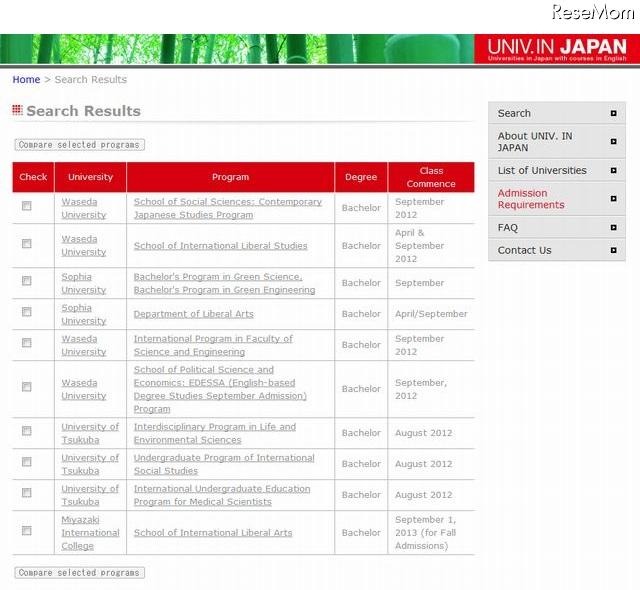
Task: Open Interdisciplinary Program in Life and Environmental Sciences
Action: point(215,433)
